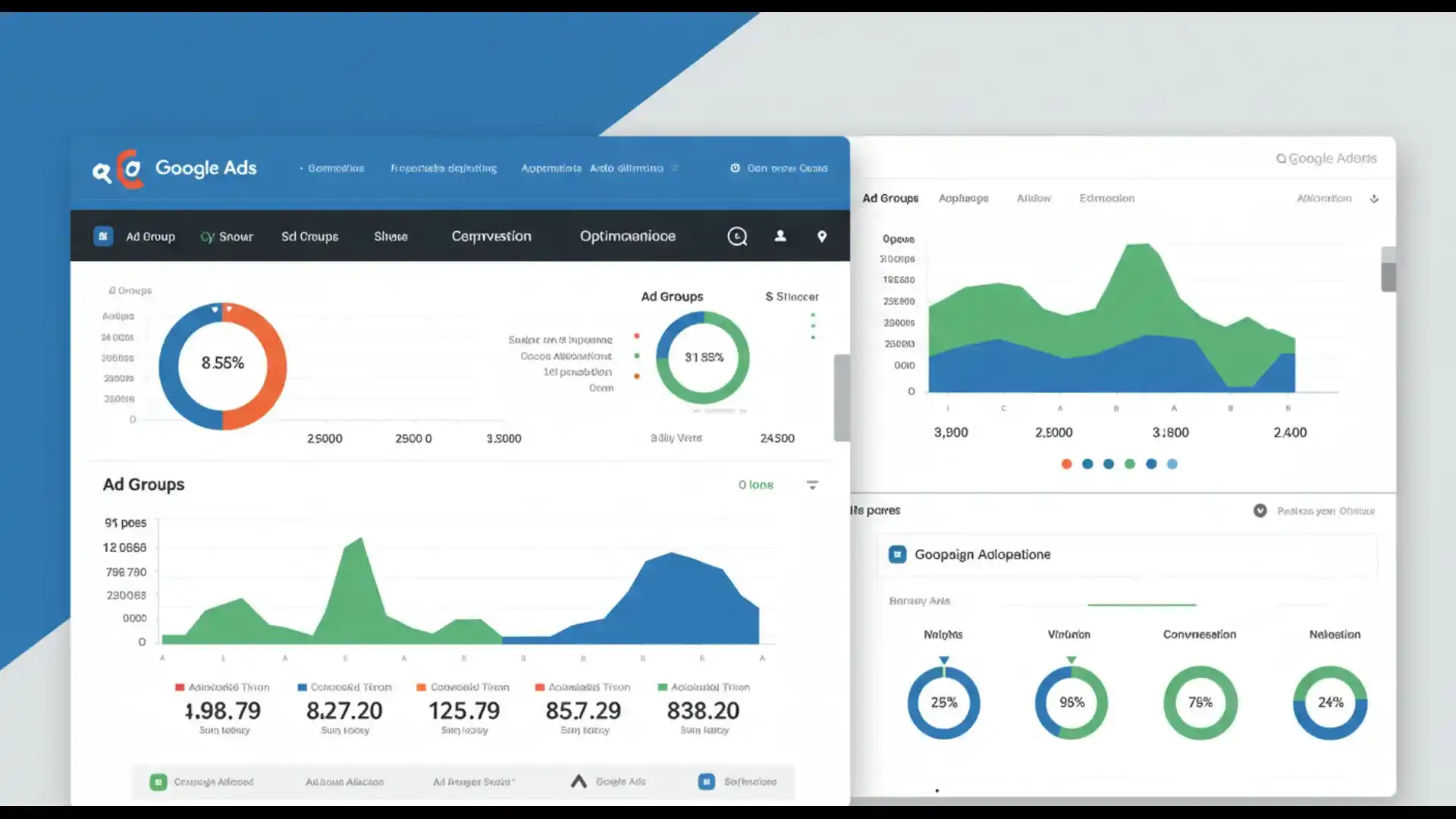
Task: Click the first orange pagination dot below area chart
Action: coord(1066,463)
